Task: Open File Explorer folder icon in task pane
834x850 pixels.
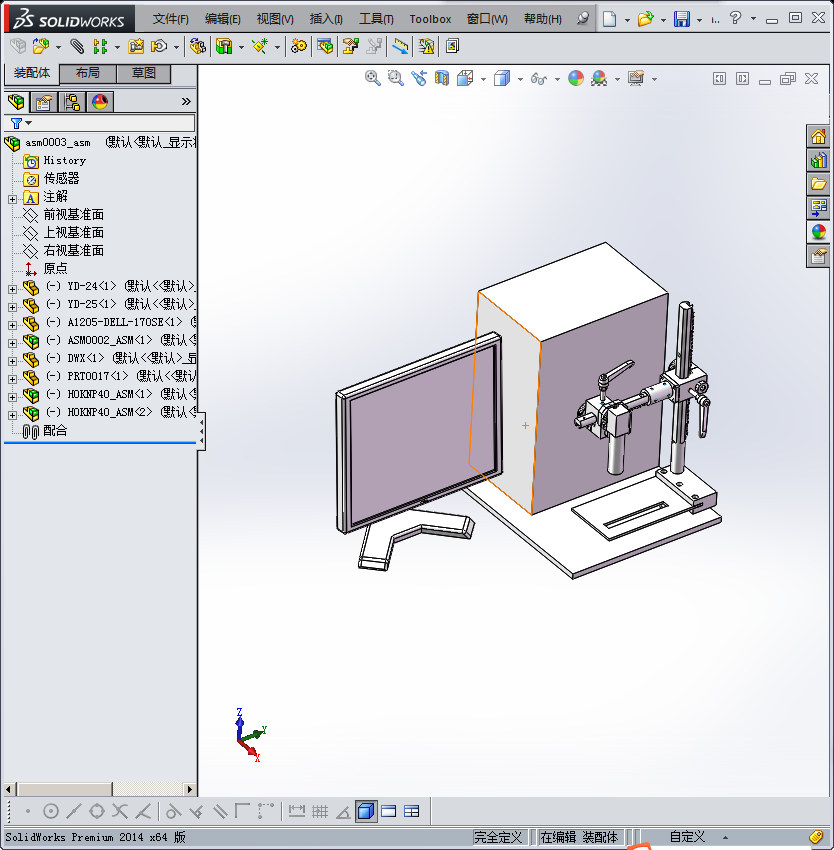Action: tap(818, 184)
